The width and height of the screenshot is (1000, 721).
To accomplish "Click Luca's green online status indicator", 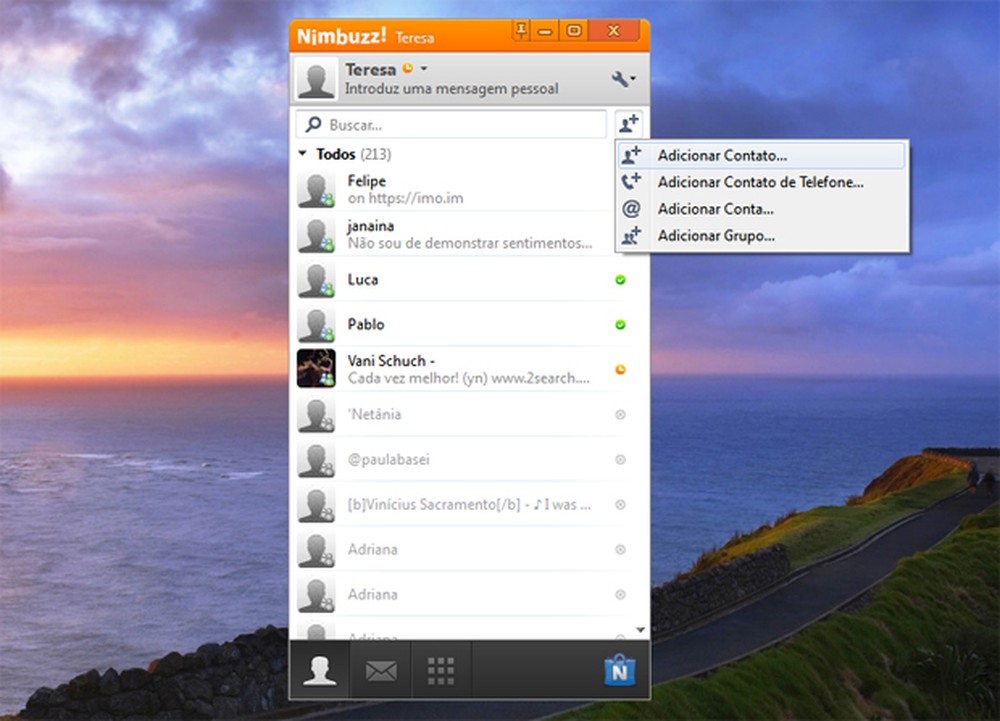I will 621,280.
